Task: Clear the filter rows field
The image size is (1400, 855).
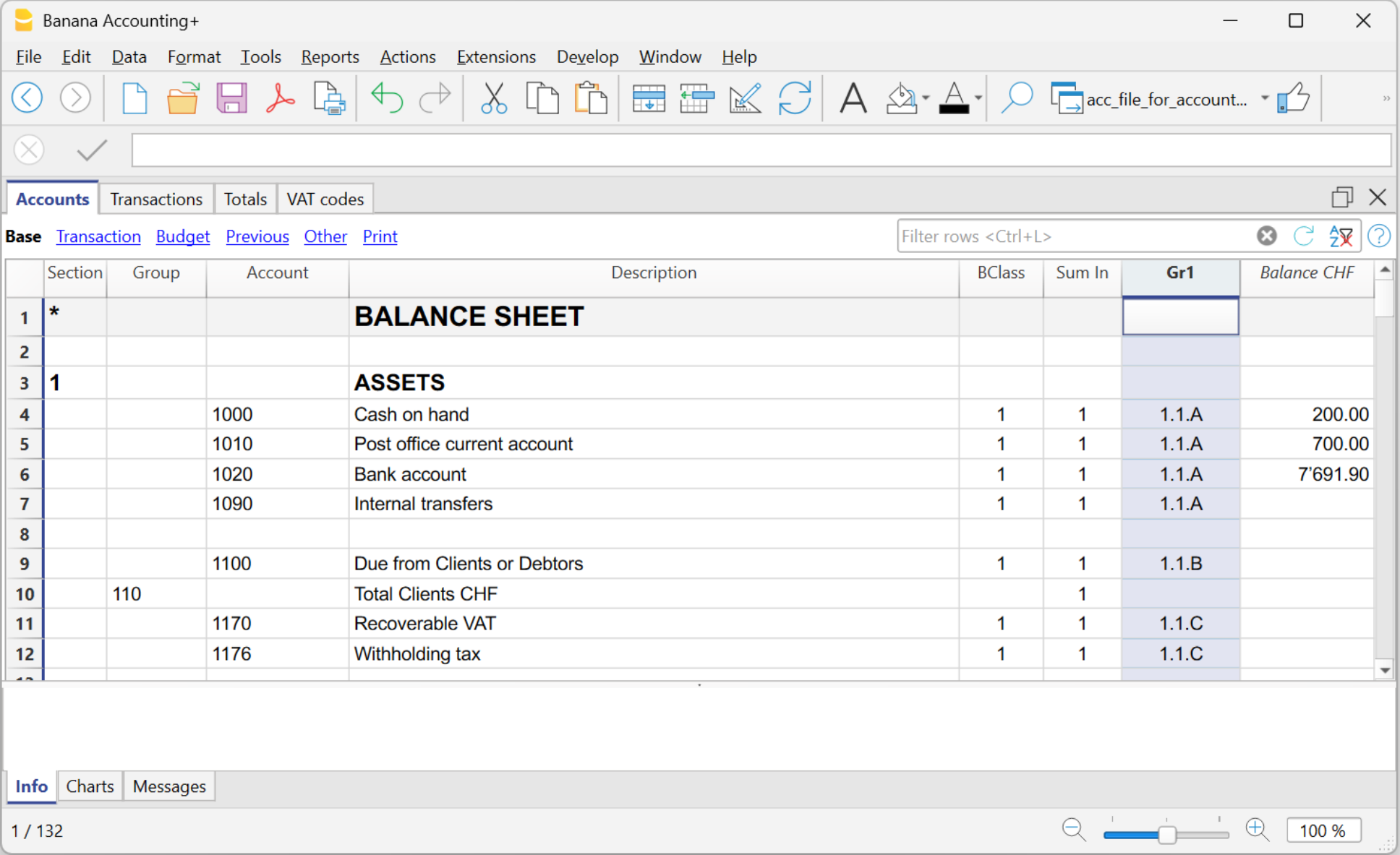Action: point(1266,236)
